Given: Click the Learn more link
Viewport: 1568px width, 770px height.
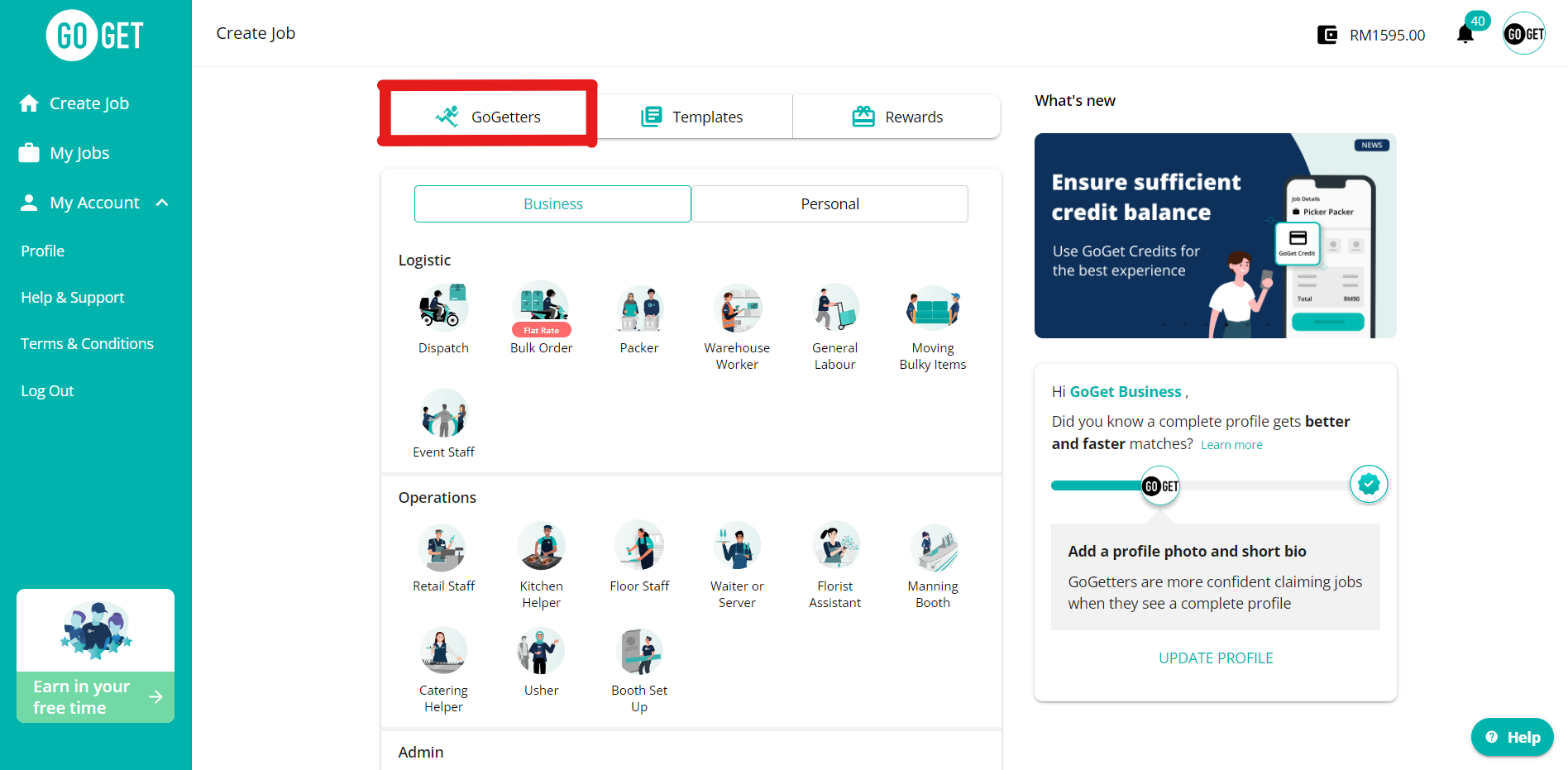Looking at the screenshot, I should tap(1231, 445).
